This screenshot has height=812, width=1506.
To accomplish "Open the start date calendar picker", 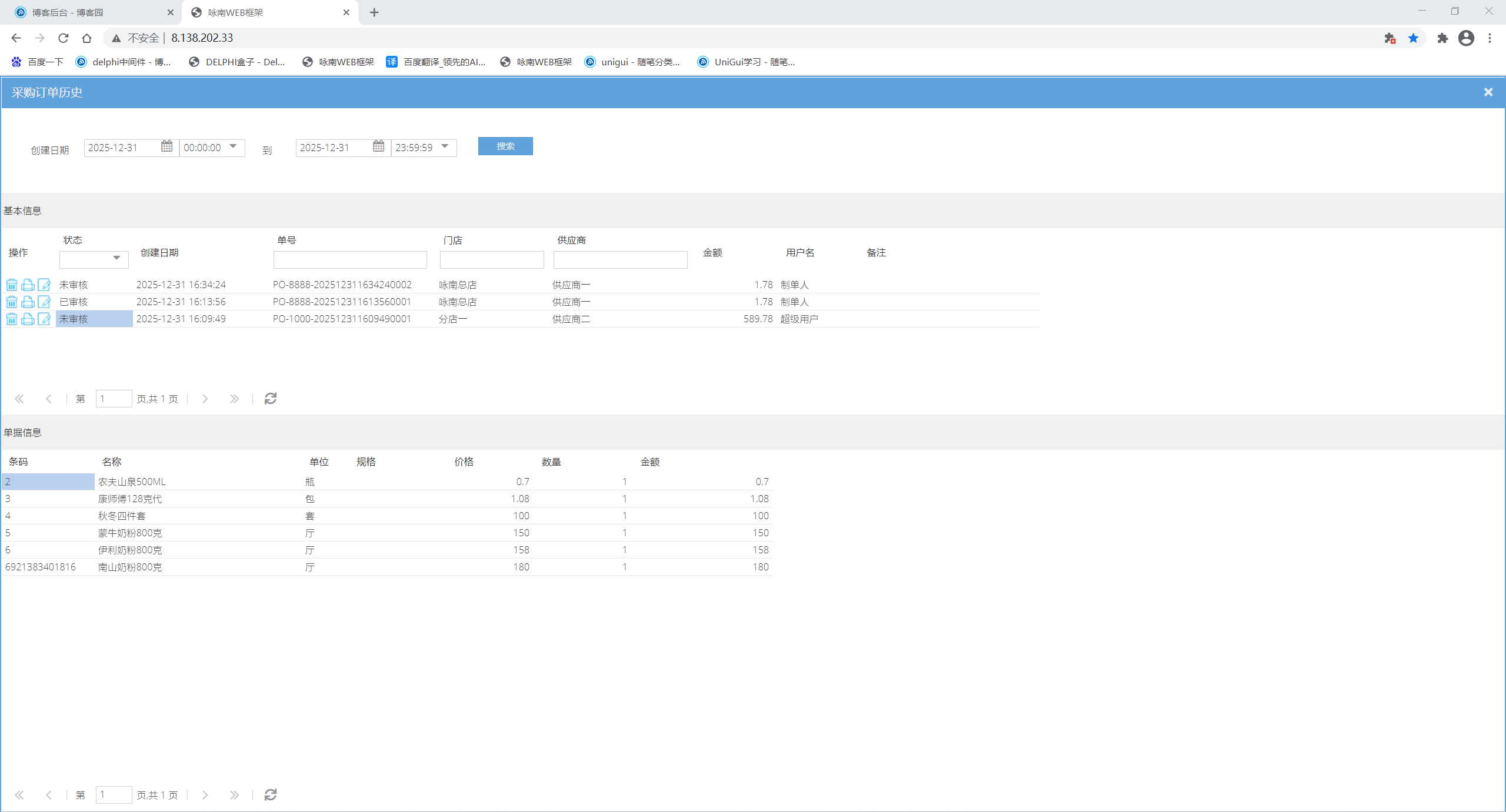I will [x=167, y=146].
